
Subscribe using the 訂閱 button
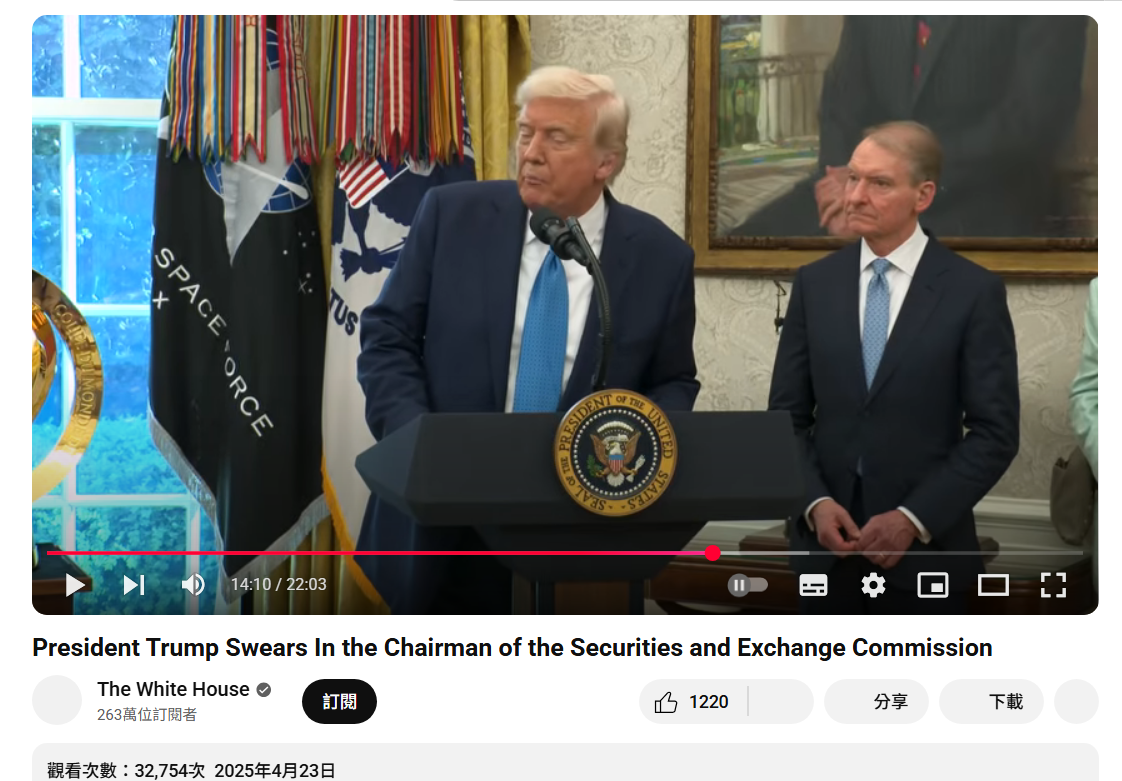[x=339, y=702]
